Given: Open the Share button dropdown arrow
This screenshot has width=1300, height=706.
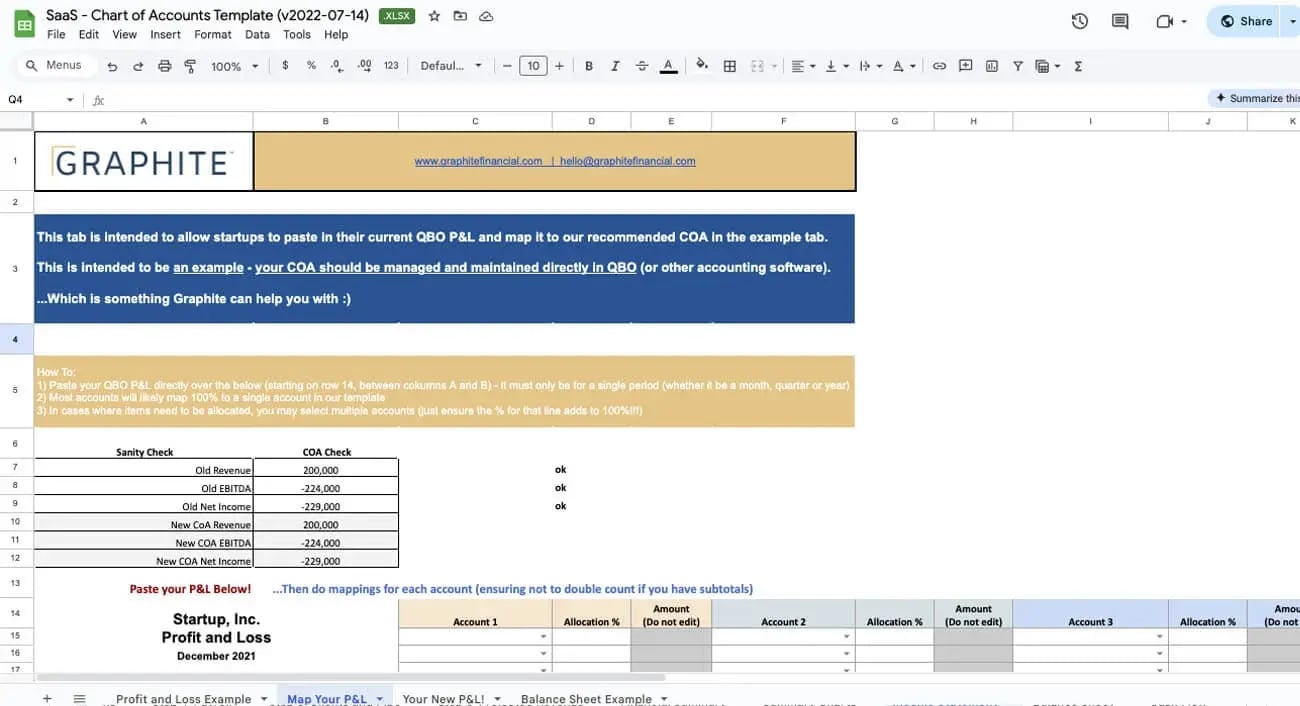Looking at the screenshot, I should [1292, 21].
